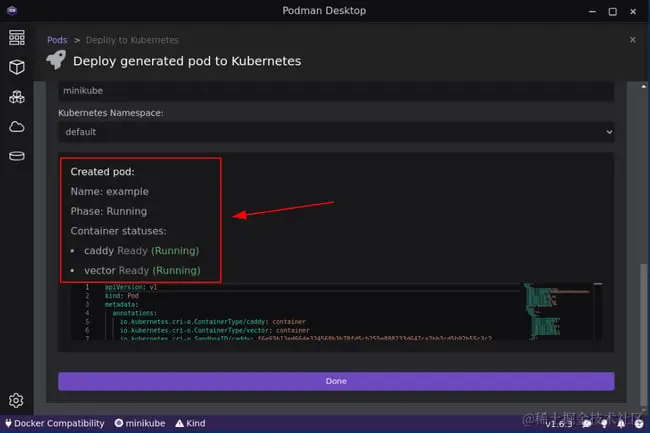Viewport: 650px width, 433px height.
Task: Open the Pods view in sidebar
Action: (x=17, y=97)
